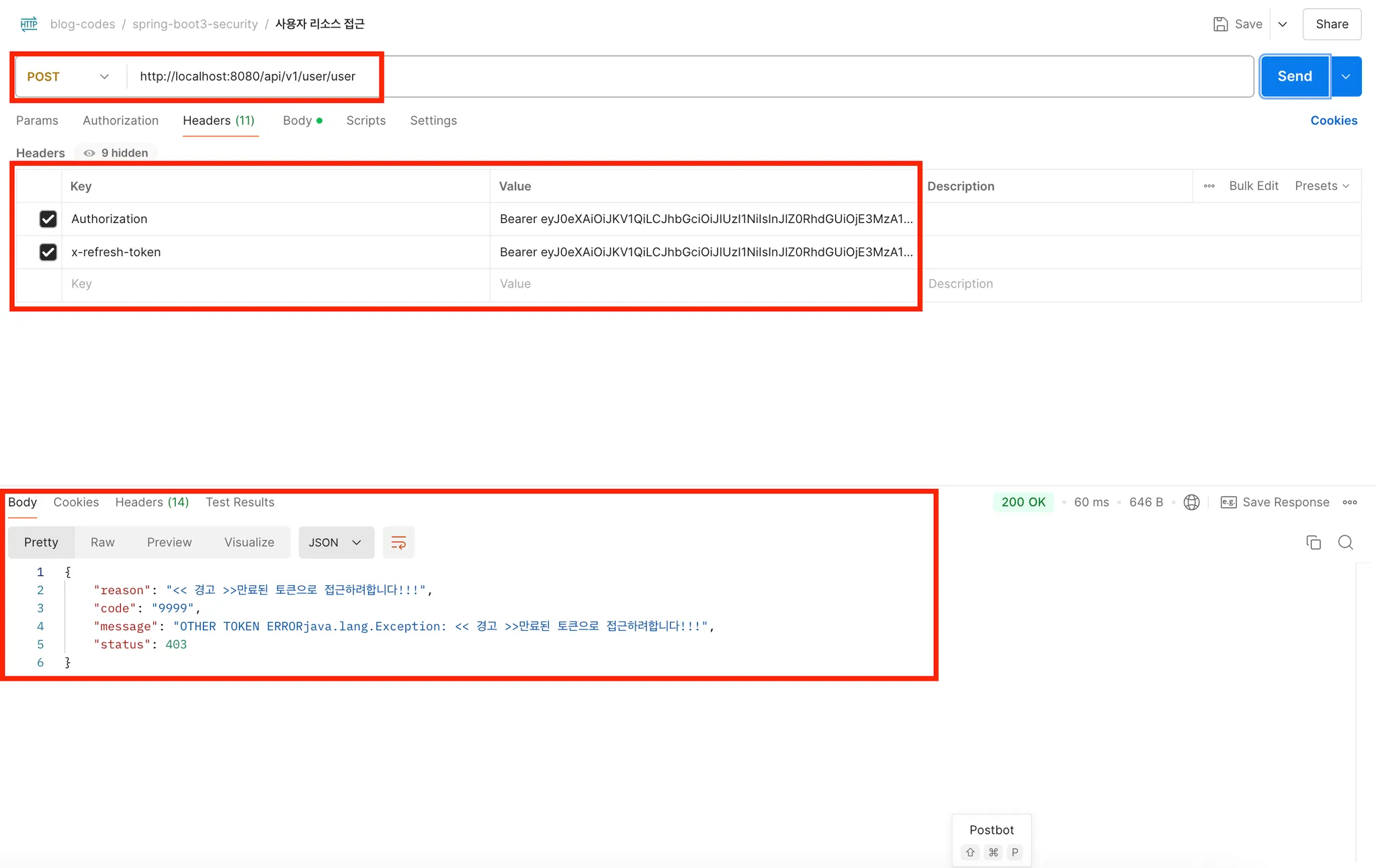Toggle the wrap lines icon in response
1376x868 pixels.
[398, 543]
